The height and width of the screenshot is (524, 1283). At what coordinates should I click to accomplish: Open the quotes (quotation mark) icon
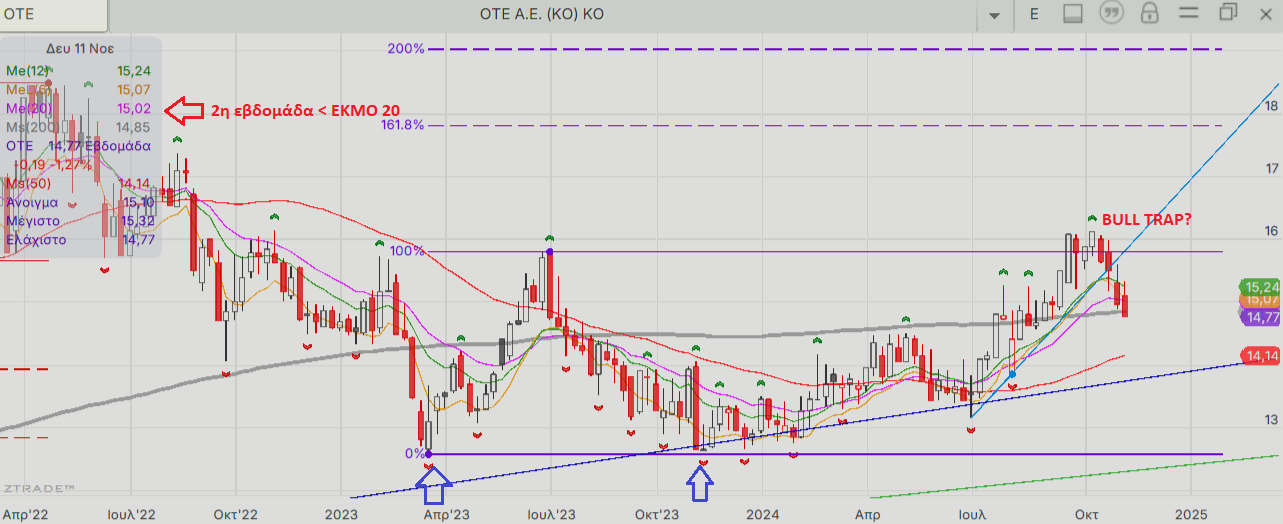[x=1110, y=14]
